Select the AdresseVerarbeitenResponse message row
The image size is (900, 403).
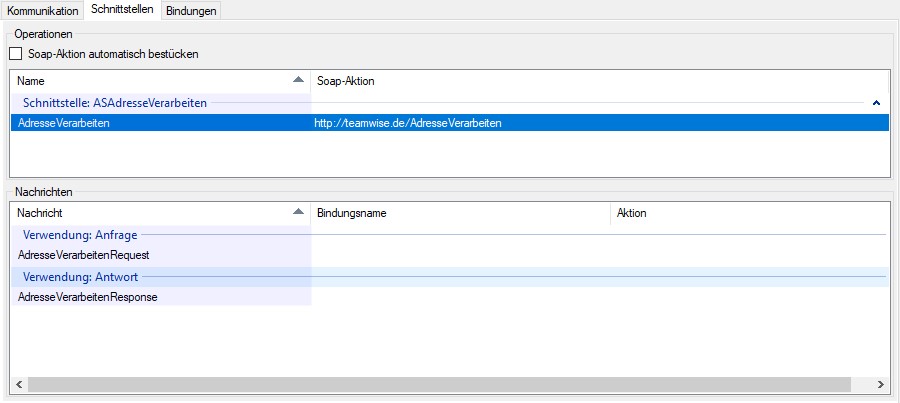pyautogui.click(x=87, y=297)
